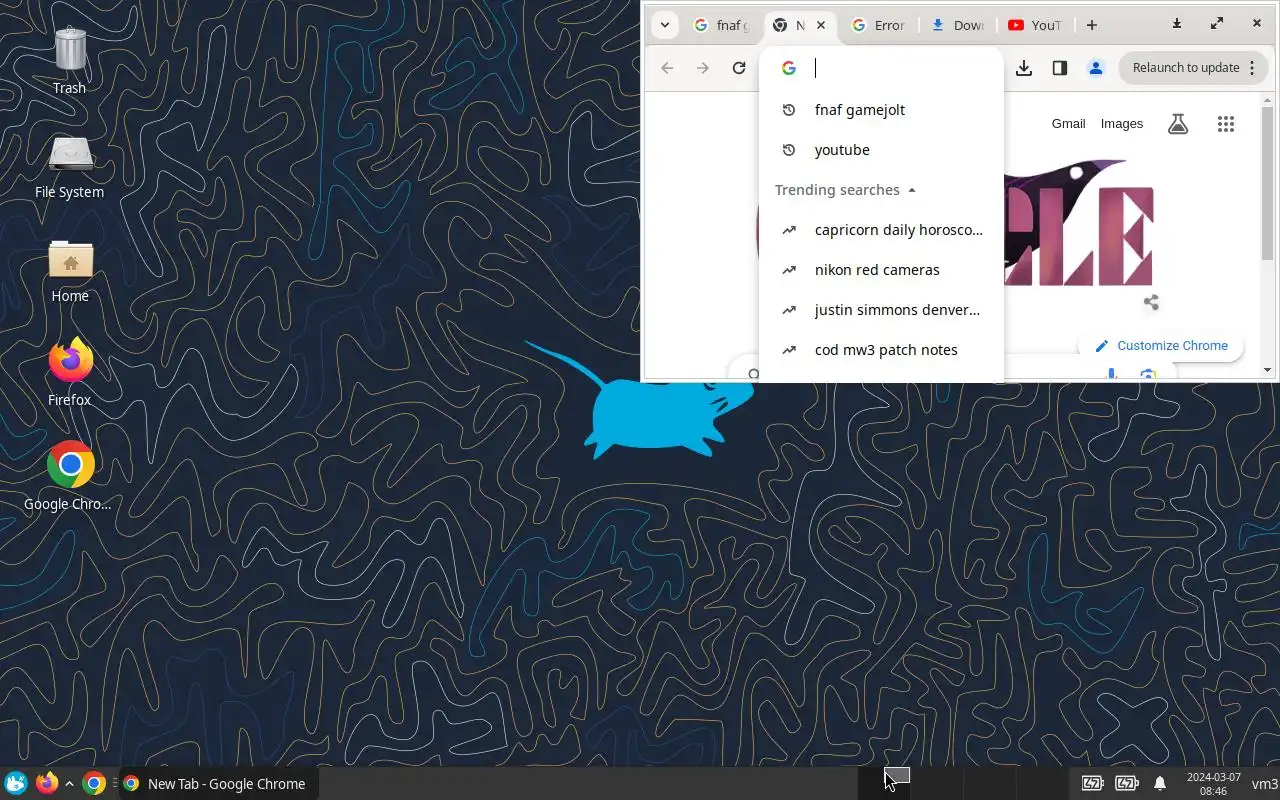Image resolution: width=1280 pixels, height=800 pixels.
Task: Click Relaunch to update
Action: 1186,68
